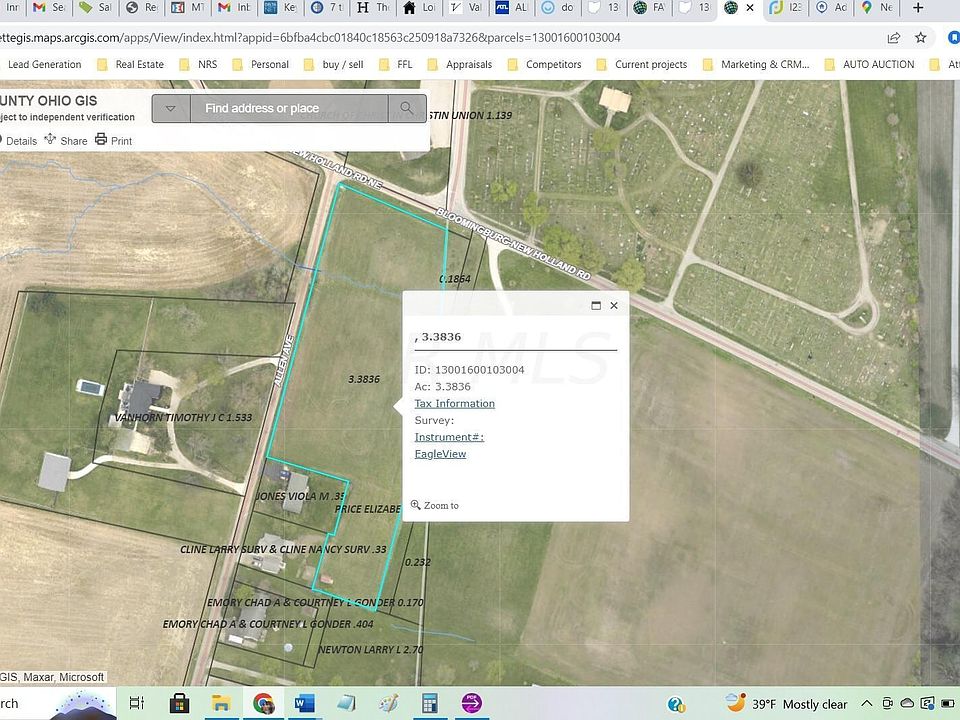Open the EagleView link
960x720 pixels.
tap(440, 454)
